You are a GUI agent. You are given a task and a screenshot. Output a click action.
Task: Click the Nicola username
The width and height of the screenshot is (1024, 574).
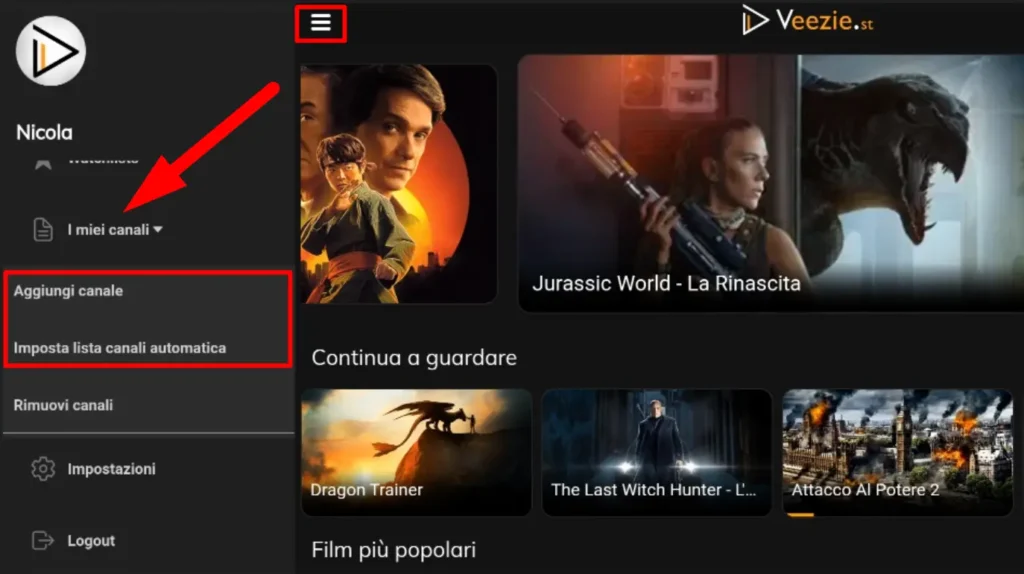click(x=44, y=133)
